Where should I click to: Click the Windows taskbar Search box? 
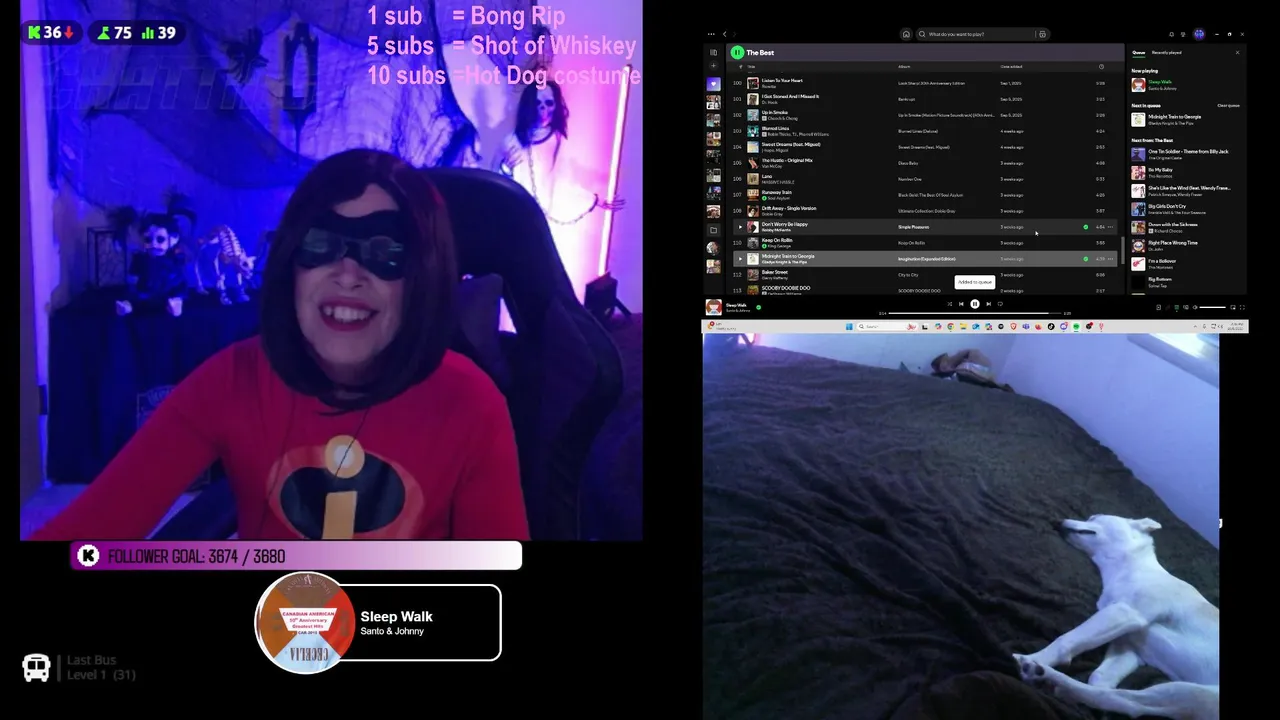887,326
